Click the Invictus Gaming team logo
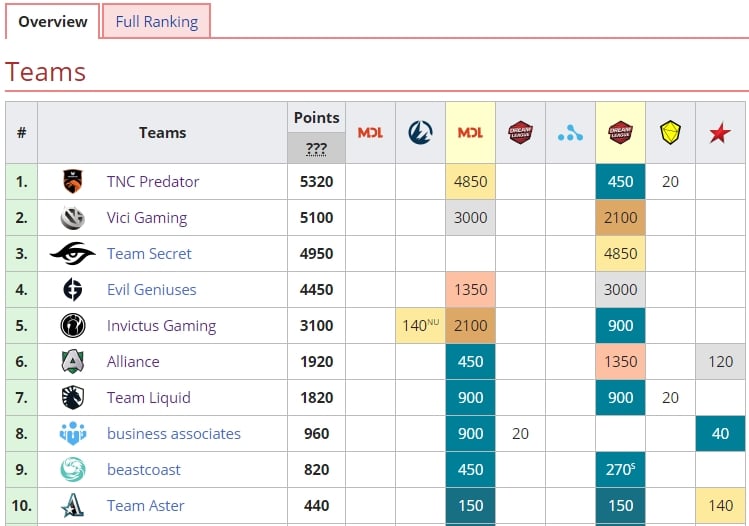The image size is (749, 526). coord(73,326)
